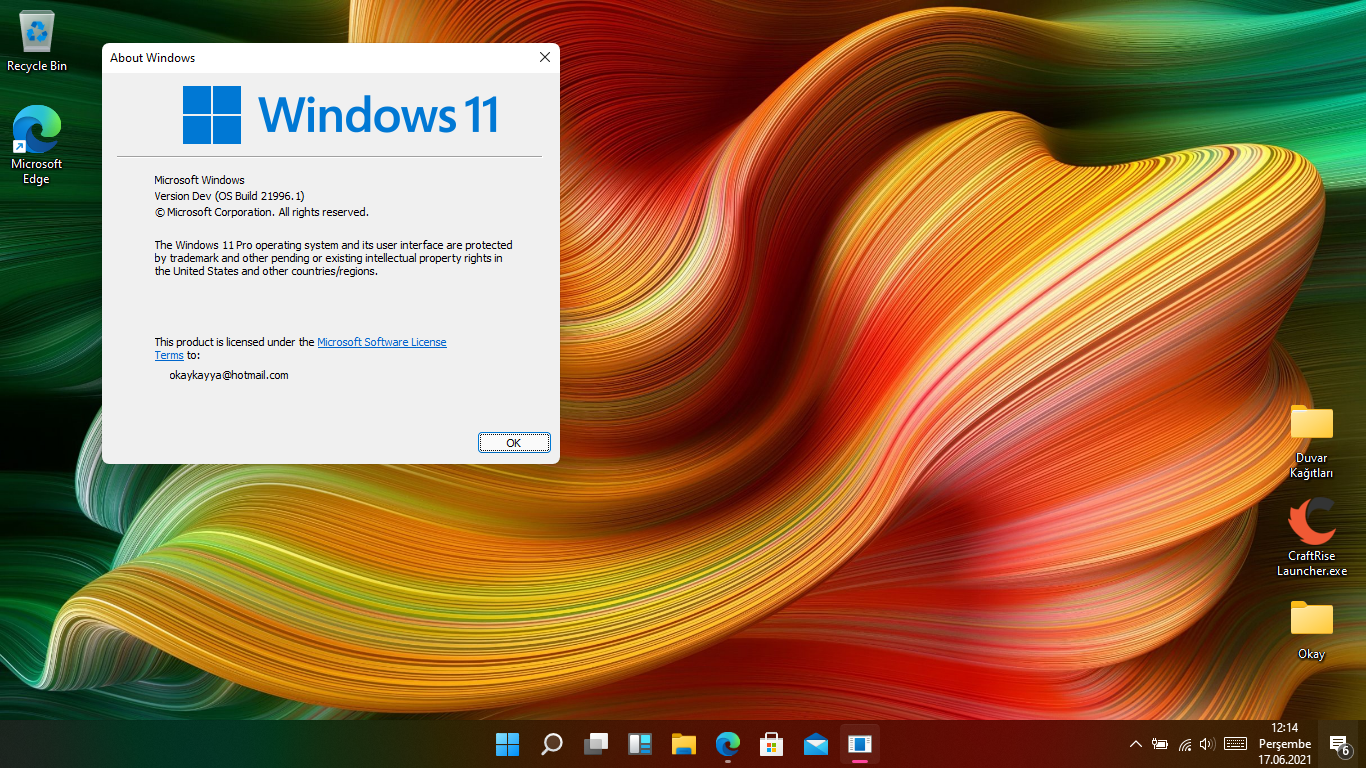Open the Widgets panel from taskbar
This screenshot has width=1366, height=768.
pyautogui.click(x=640, y=744)
